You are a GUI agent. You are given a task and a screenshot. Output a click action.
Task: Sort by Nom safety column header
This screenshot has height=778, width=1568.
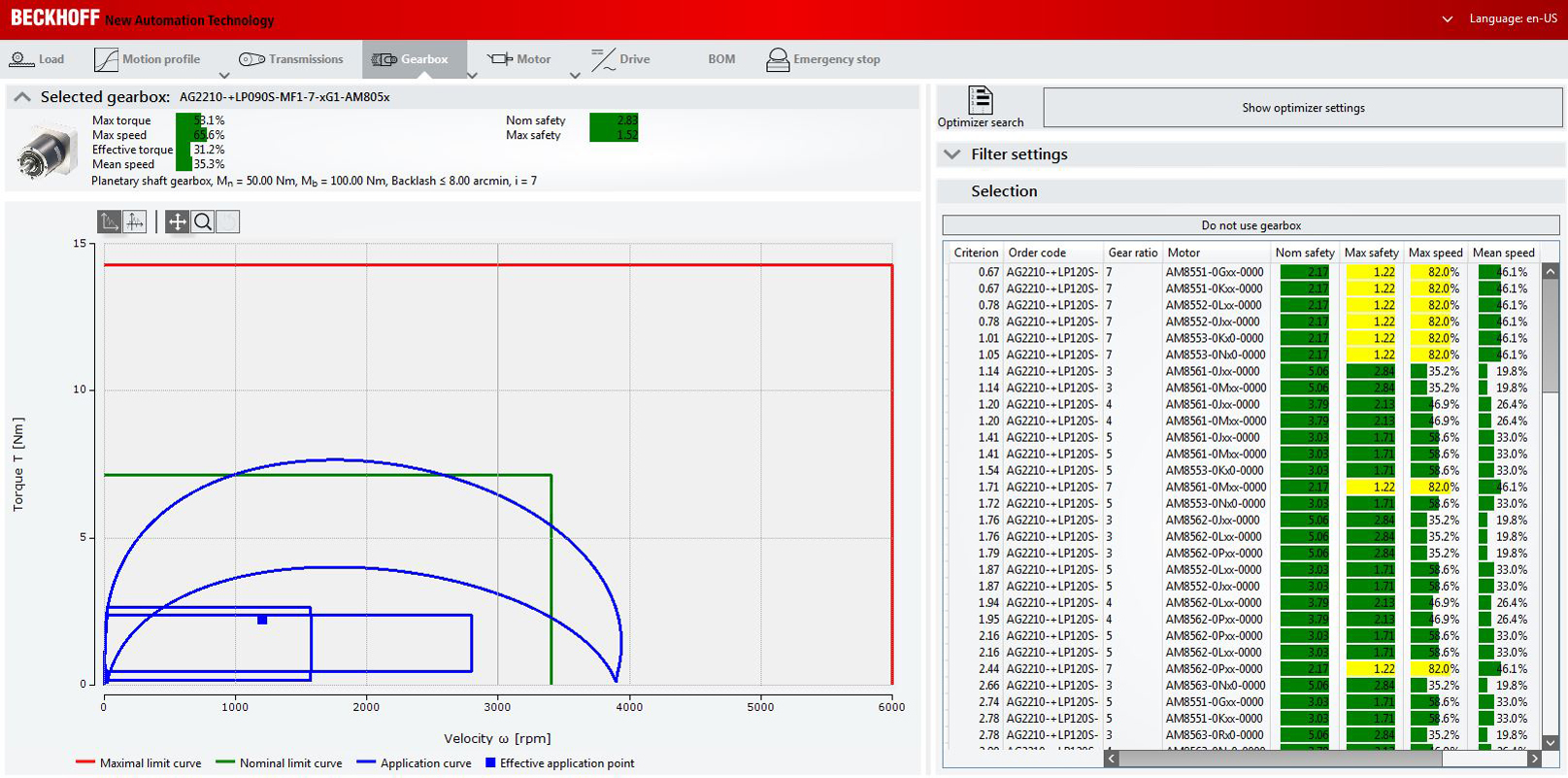(1305, 253)
